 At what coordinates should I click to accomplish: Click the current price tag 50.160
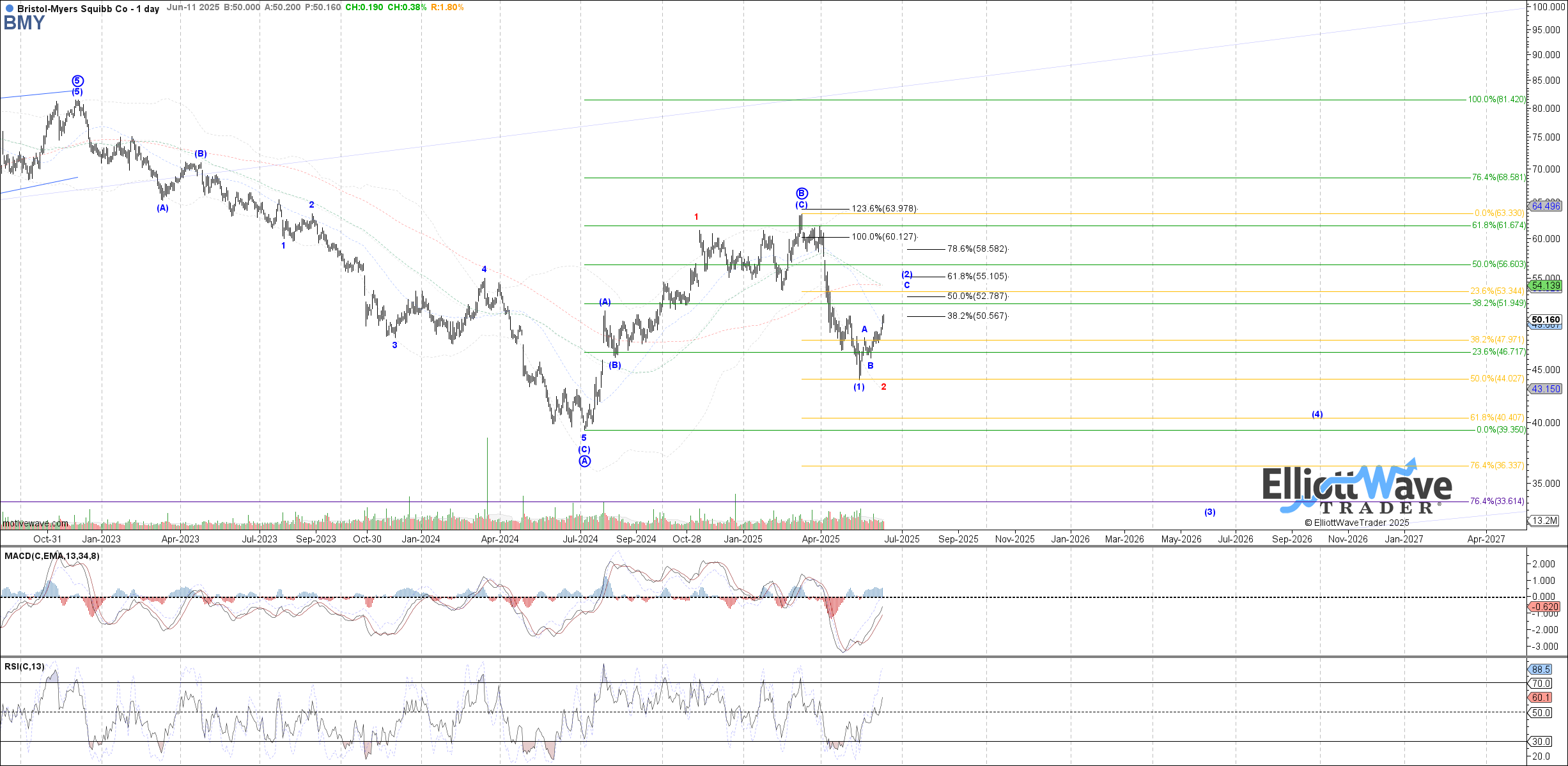[1546, 319]
